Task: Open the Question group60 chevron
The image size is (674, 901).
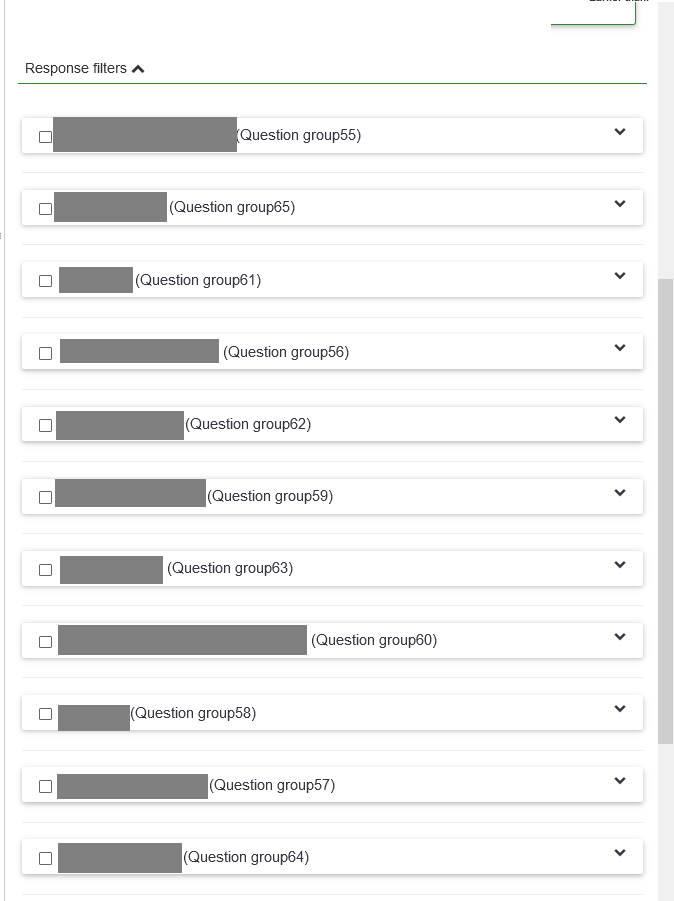Action: 620,637
